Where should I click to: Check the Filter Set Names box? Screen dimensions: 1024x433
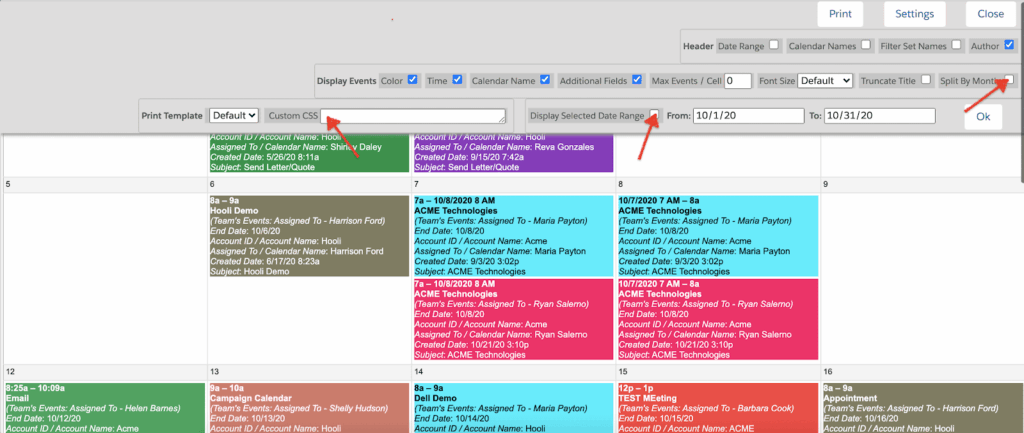[957, 46]
